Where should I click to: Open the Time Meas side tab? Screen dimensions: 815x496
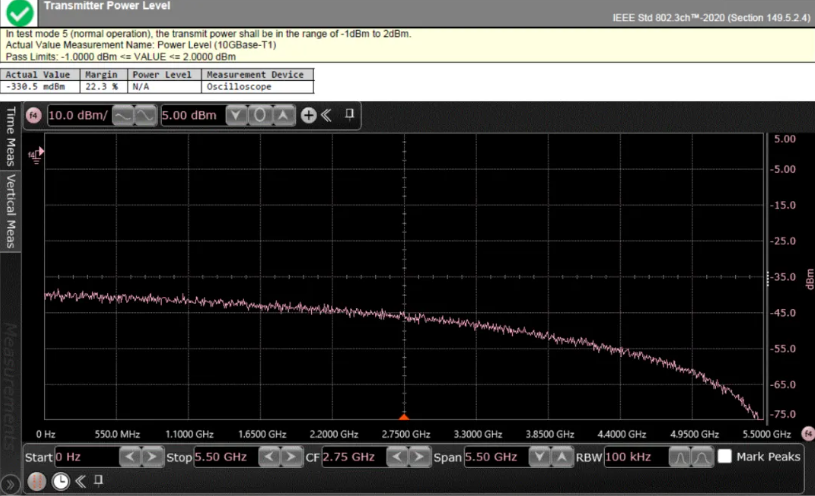coord(11,136)
